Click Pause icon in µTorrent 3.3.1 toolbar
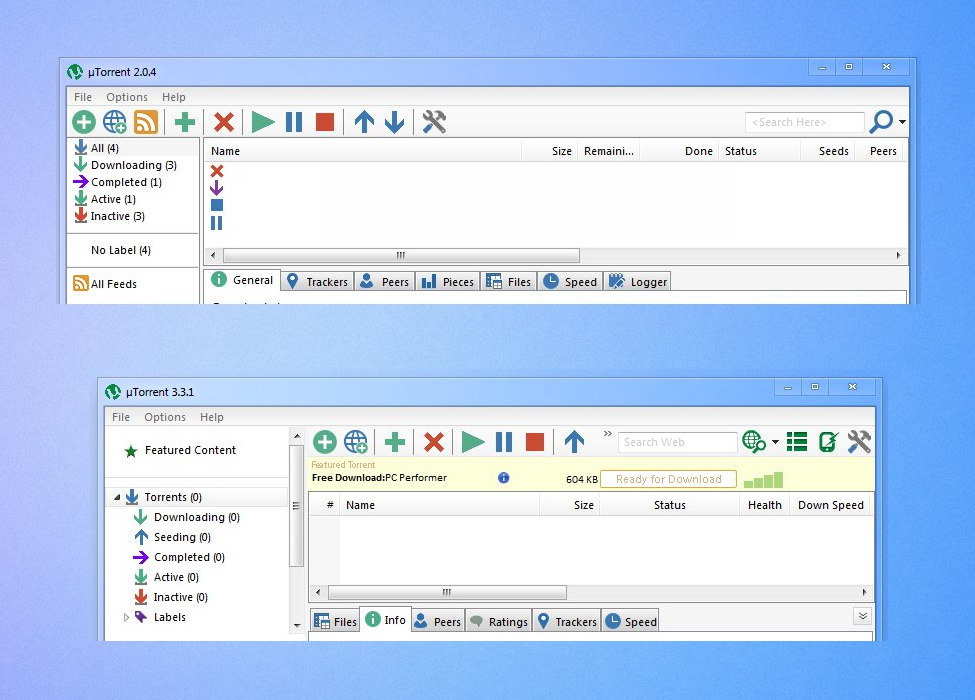The image size is (975, 700). click(504, 442)
